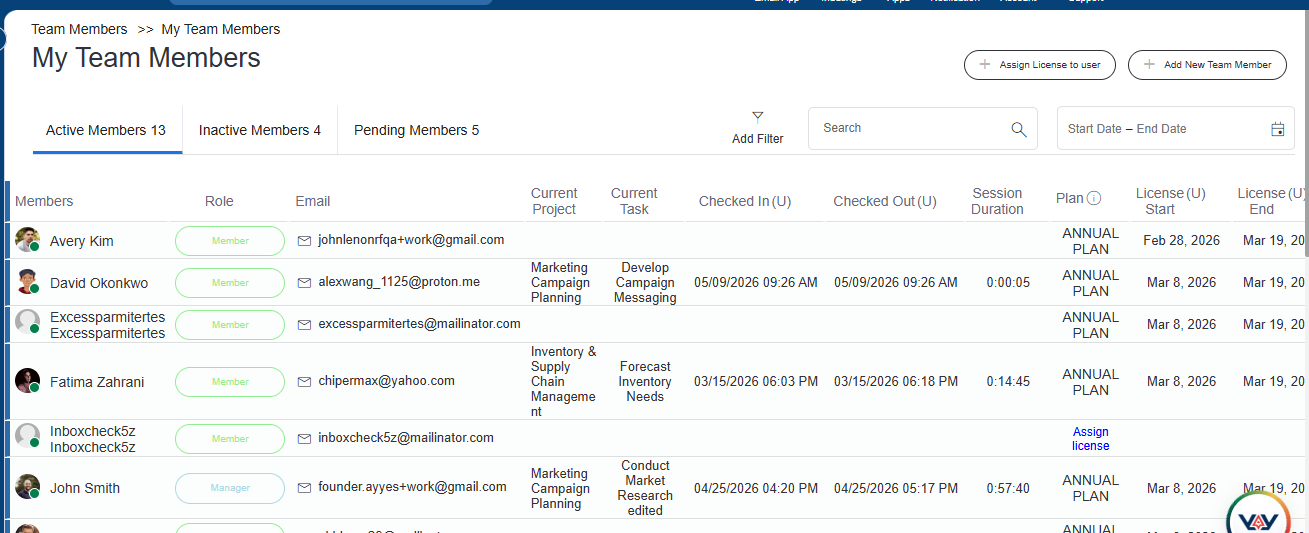Click Add New Team Member button
The height and width of the screenshot is (533, 1309).
point(1206,65)
